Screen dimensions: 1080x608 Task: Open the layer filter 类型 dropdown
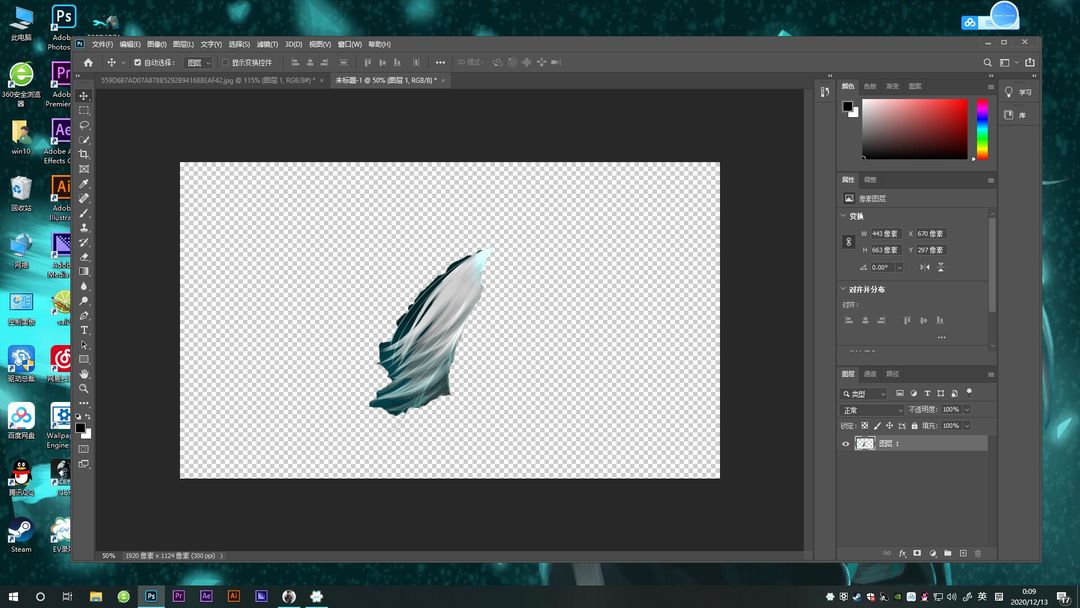(864, 394)
